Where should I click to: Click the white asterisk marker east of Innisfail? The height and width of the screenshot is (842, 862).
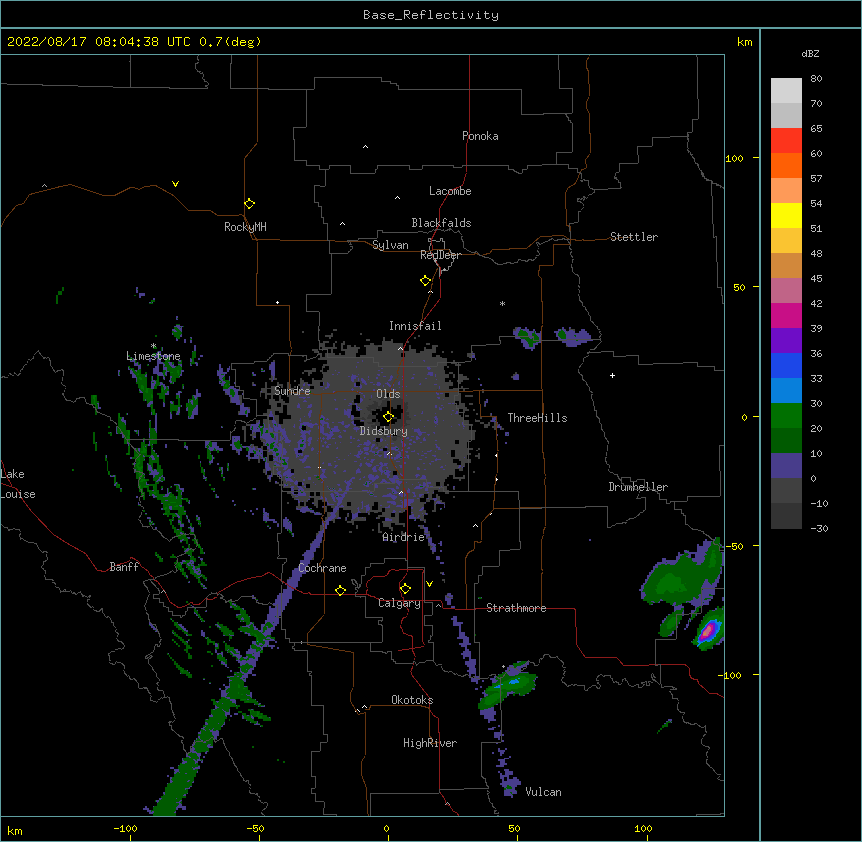coord(502,303)
